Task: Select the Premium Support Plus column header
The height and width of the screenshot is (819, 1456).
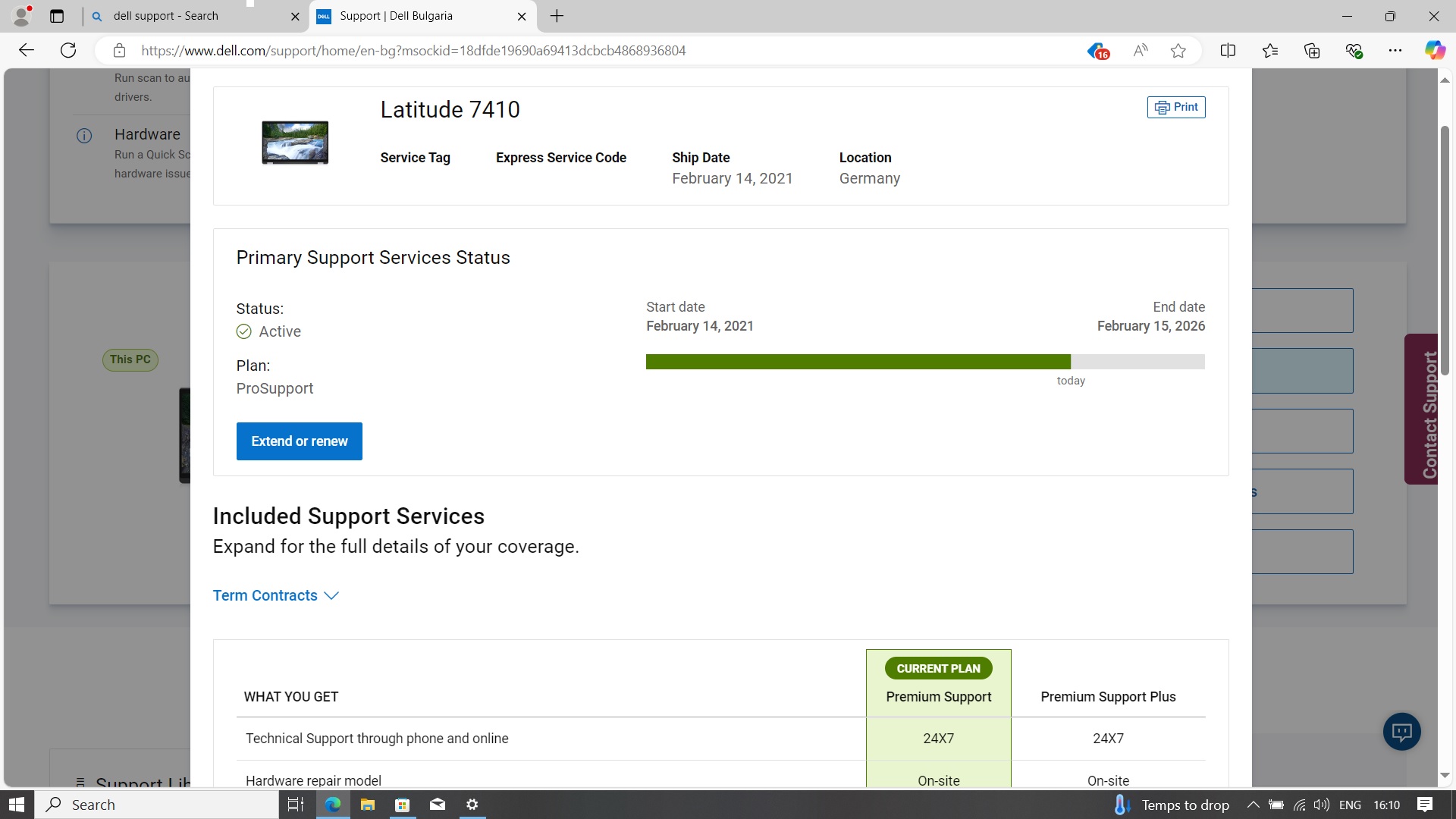Action: click(1108, 697)
